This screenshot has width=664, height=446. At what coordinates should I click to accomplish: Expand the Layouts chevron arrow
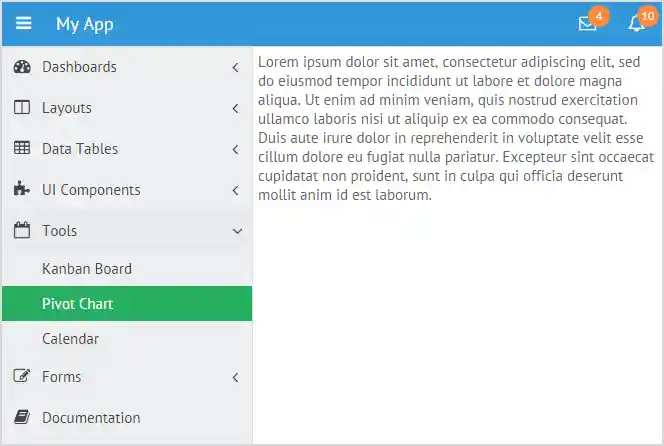pyautogui.click(x=235, y=108)
